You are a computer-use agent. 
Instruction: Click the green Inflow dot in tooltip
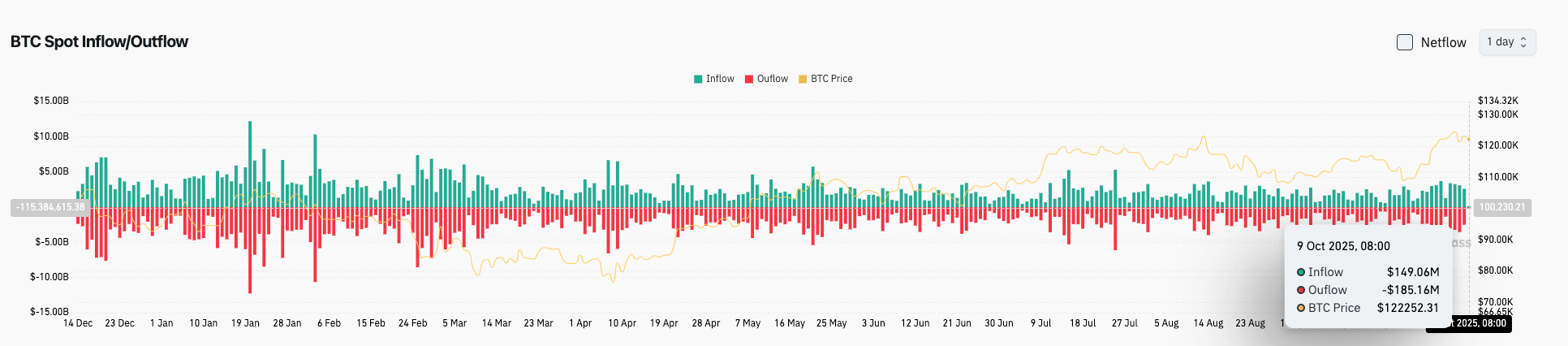click(x=1301, y=272)
